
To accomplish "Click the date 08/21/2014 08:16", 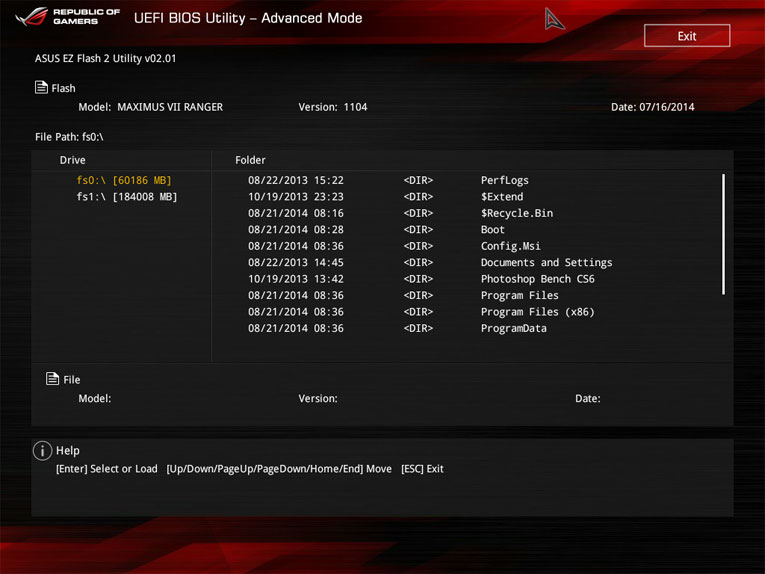I will click(296, 213).
